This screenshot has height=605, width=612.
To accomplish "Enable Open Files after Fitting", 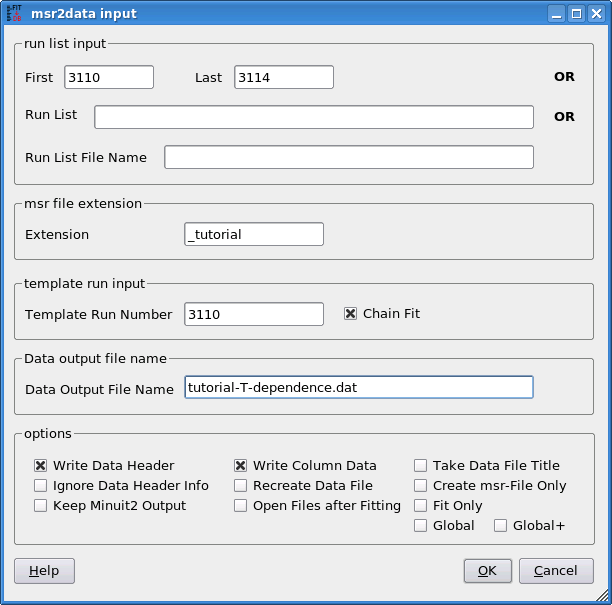I will [241, 506].
